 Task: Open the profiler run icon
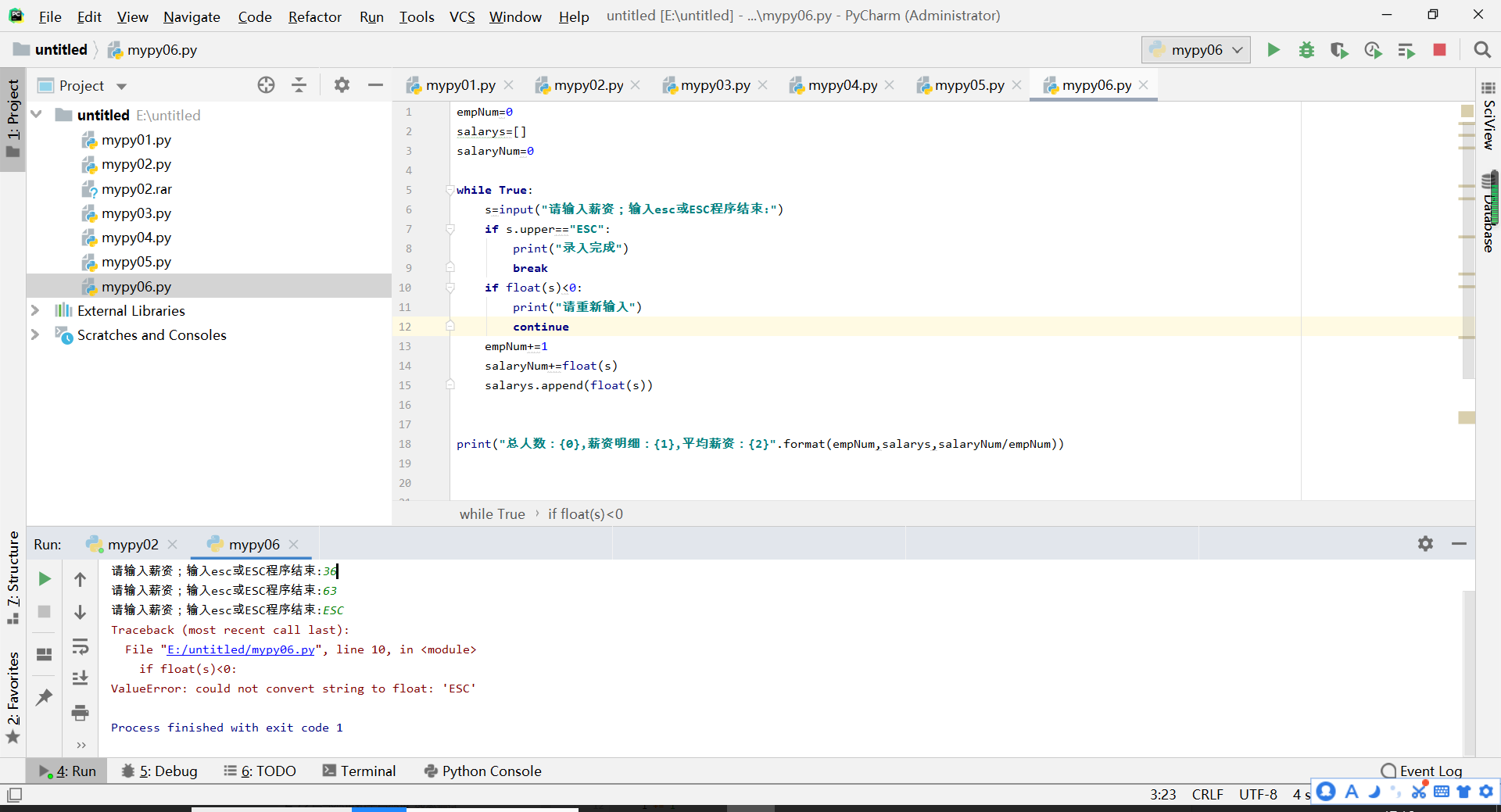(x=1373, y=50)
